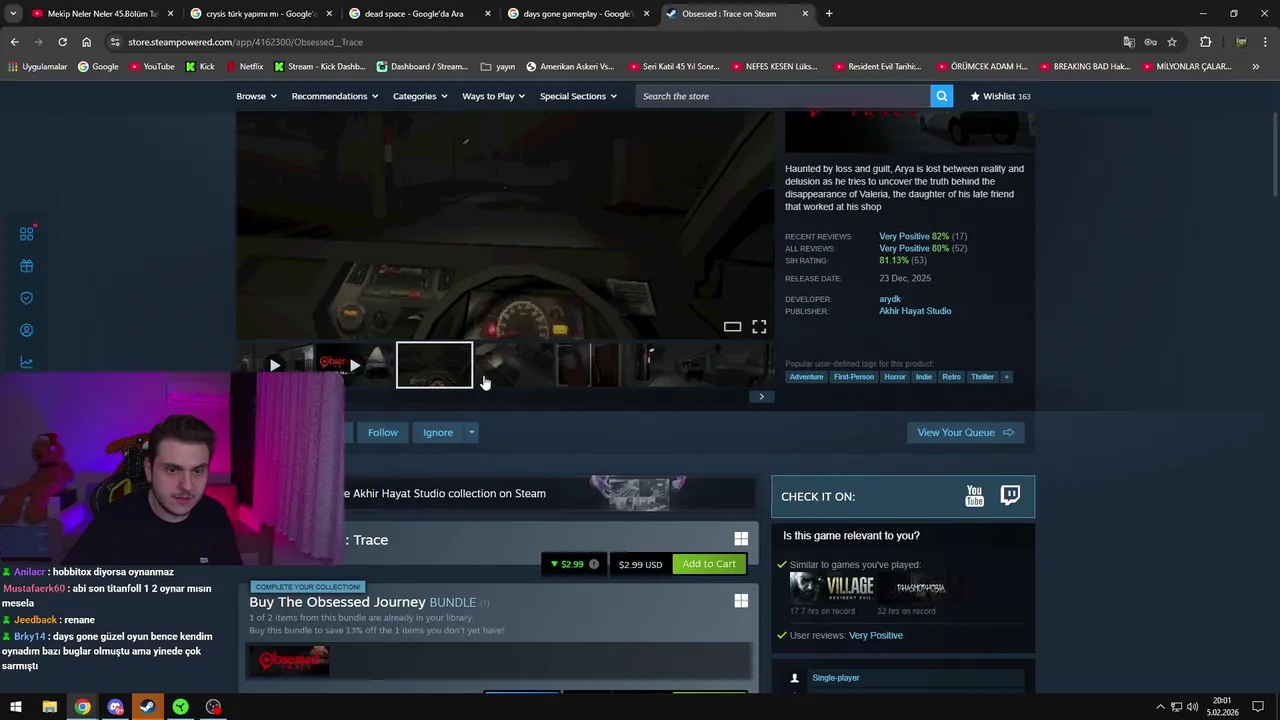Screen dimensions: 1280x720
Task: Open the Kick bookmark
Action: click(200, 67)
